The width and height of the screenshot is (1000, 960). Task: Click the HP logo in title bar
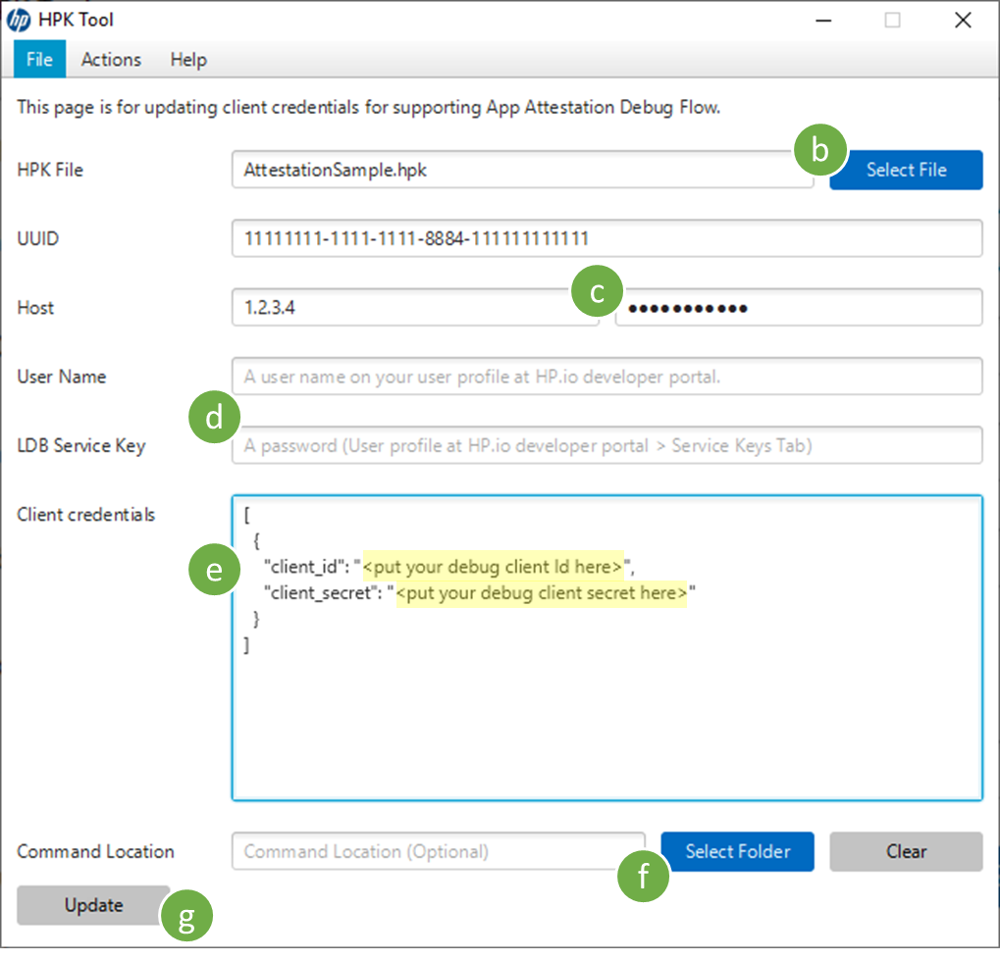pos(18,20)
